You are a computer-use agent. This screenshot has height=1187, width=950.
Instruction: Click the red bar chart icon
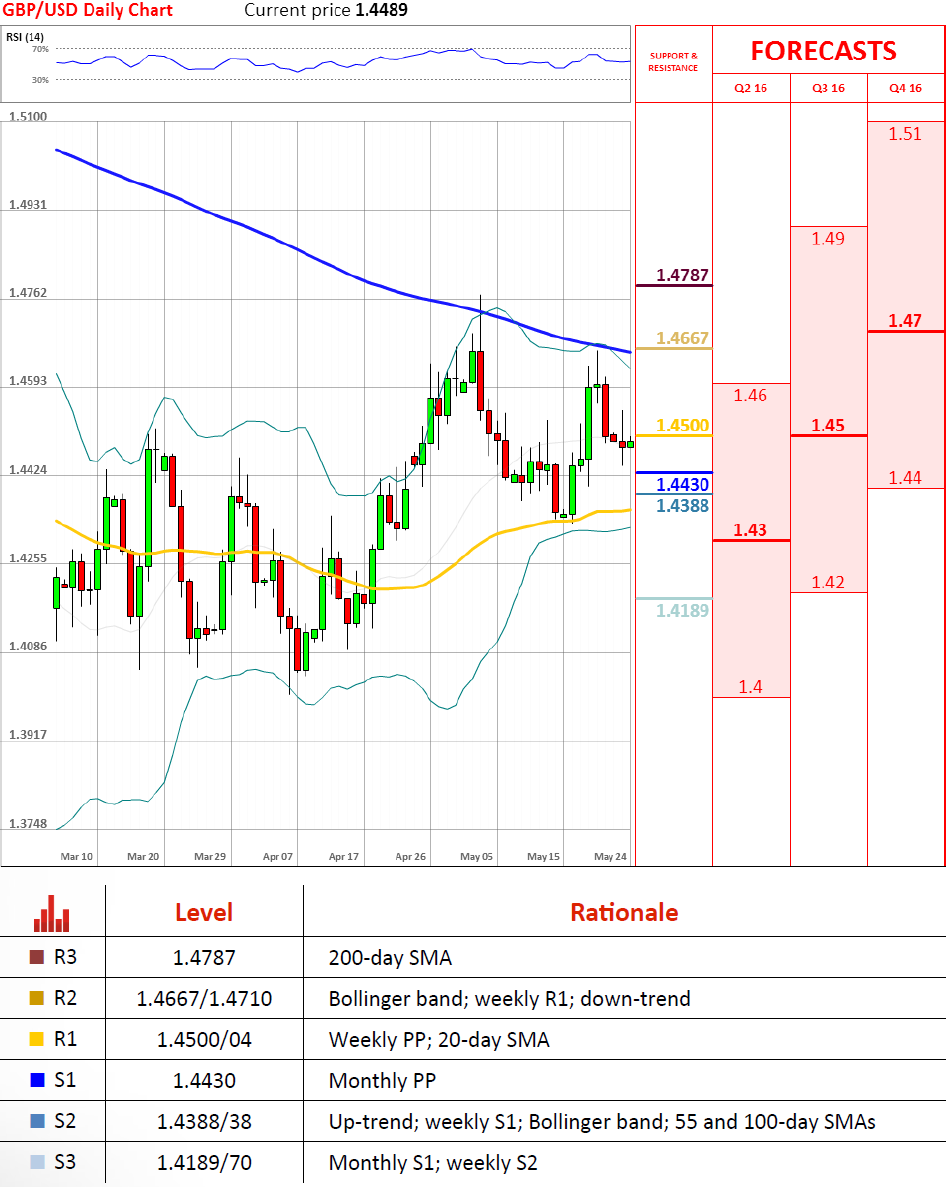pyautogui.click(x=51, y=914)
